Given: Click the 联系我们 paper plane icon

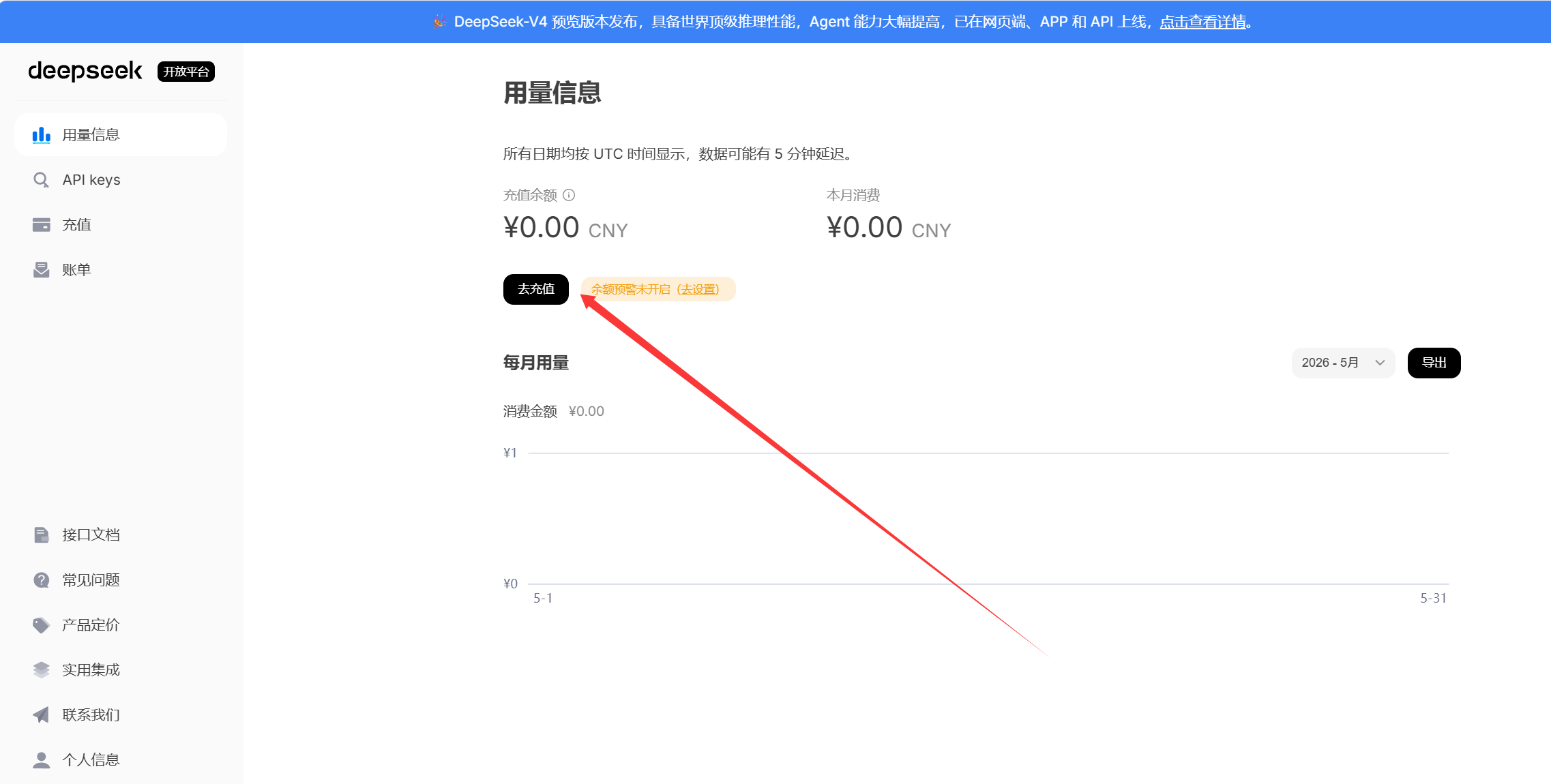Looking at the screenshot, I should tap(41, 715).
